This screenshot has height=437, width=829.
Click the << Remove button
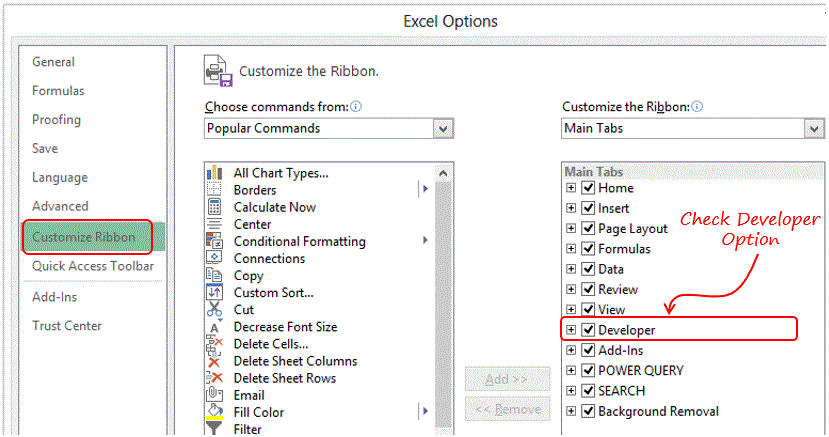(x=507, y=409)
